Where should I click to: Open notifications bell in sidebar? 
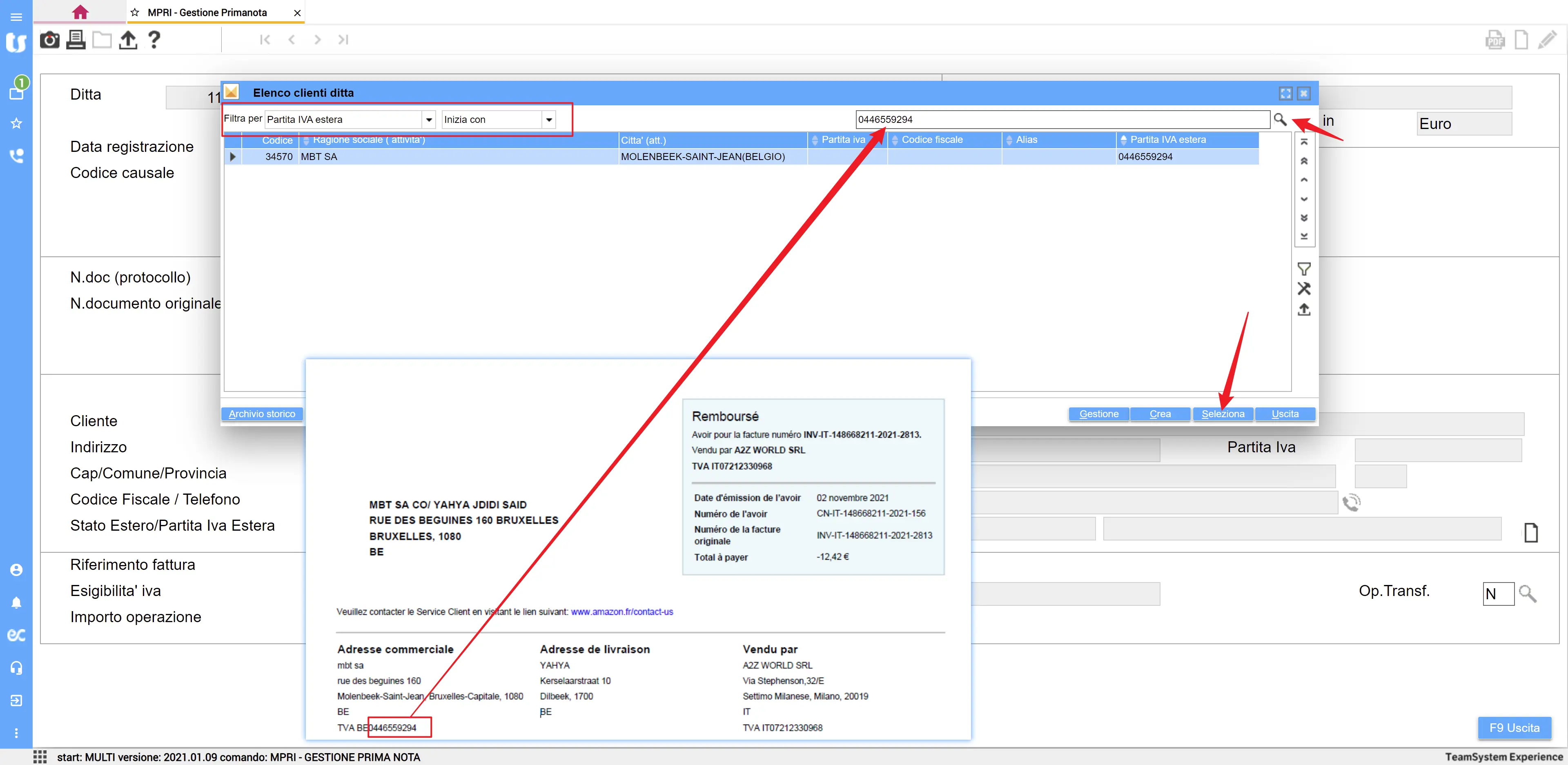pyautogui.click(x=16, y=603)
